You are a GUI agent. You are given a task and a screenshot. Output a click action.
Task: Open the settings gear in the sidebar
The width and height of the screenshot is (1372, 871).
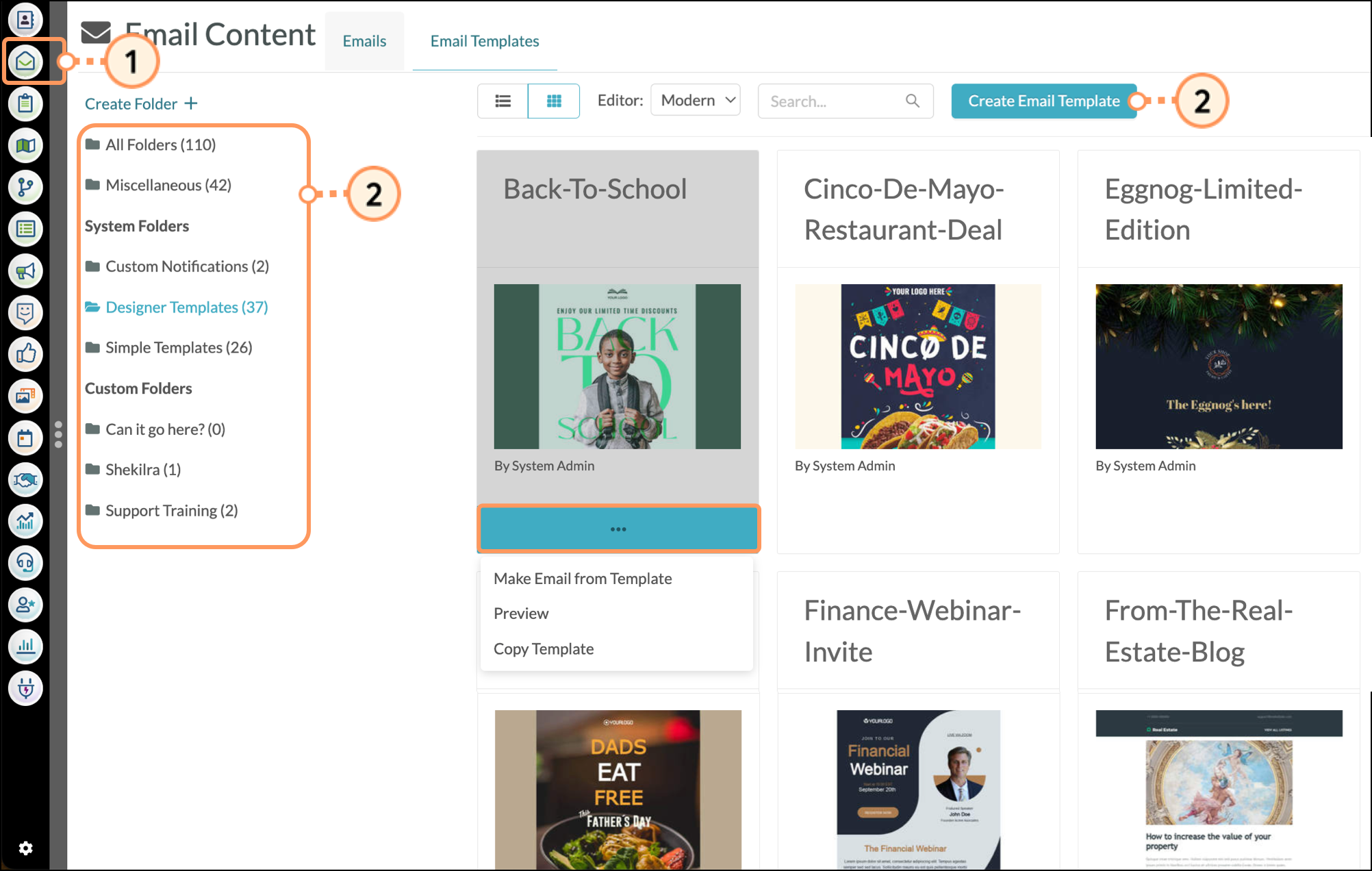(x=25, y=848)
